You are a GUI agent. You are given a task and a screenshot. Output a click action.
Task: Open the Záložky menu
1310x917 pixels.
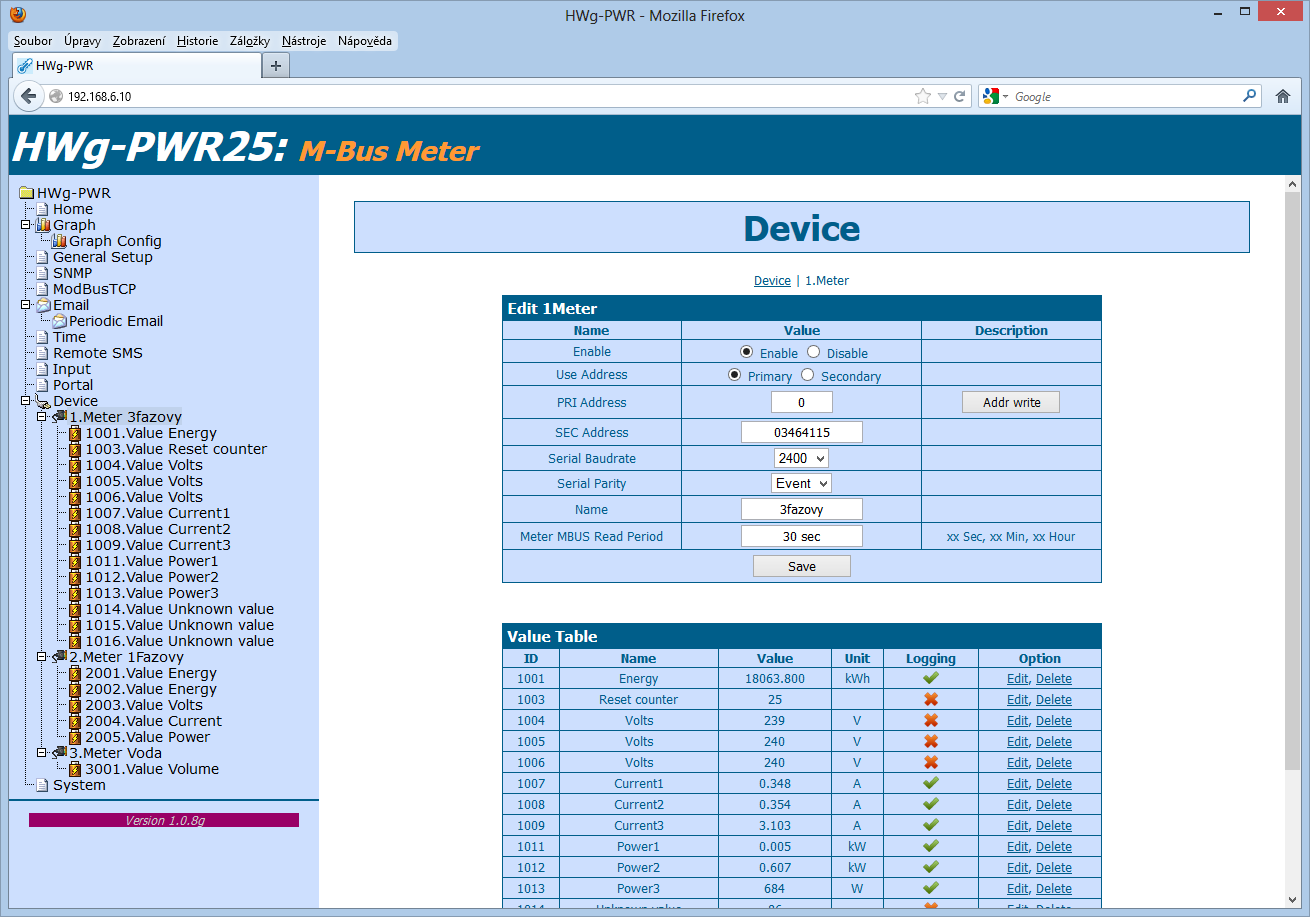point(250,41)
